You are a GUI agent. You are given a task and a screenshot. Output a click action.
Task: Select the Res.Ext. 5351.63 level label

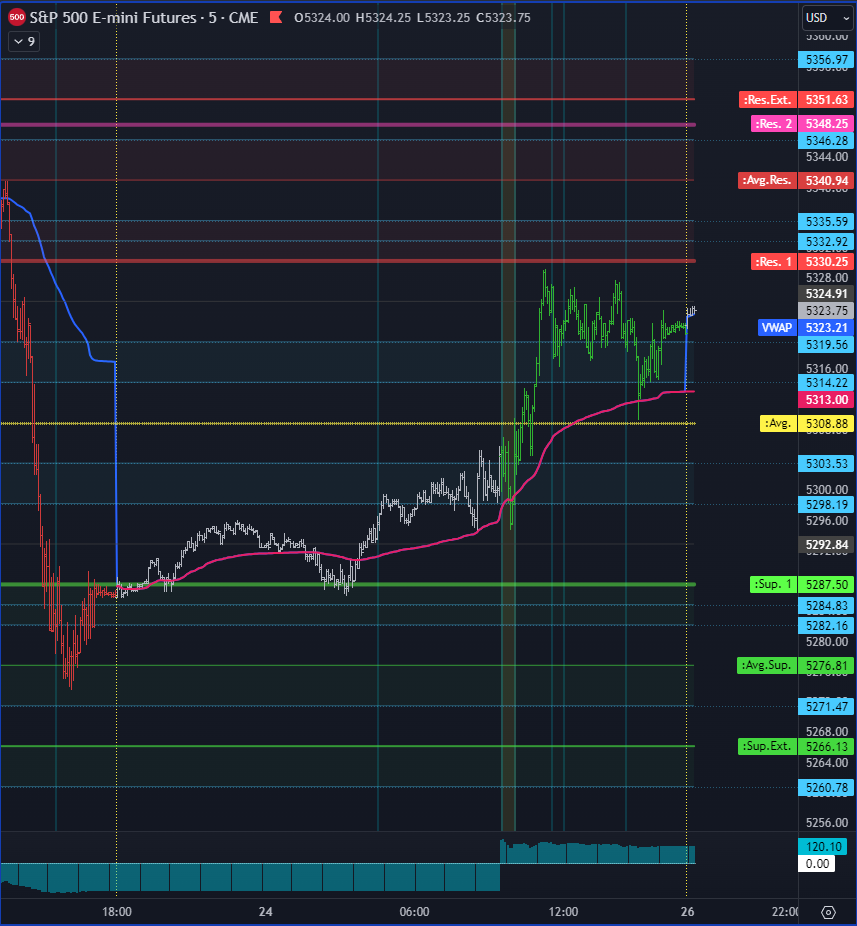pyautogui.click(x=767, y=100)
